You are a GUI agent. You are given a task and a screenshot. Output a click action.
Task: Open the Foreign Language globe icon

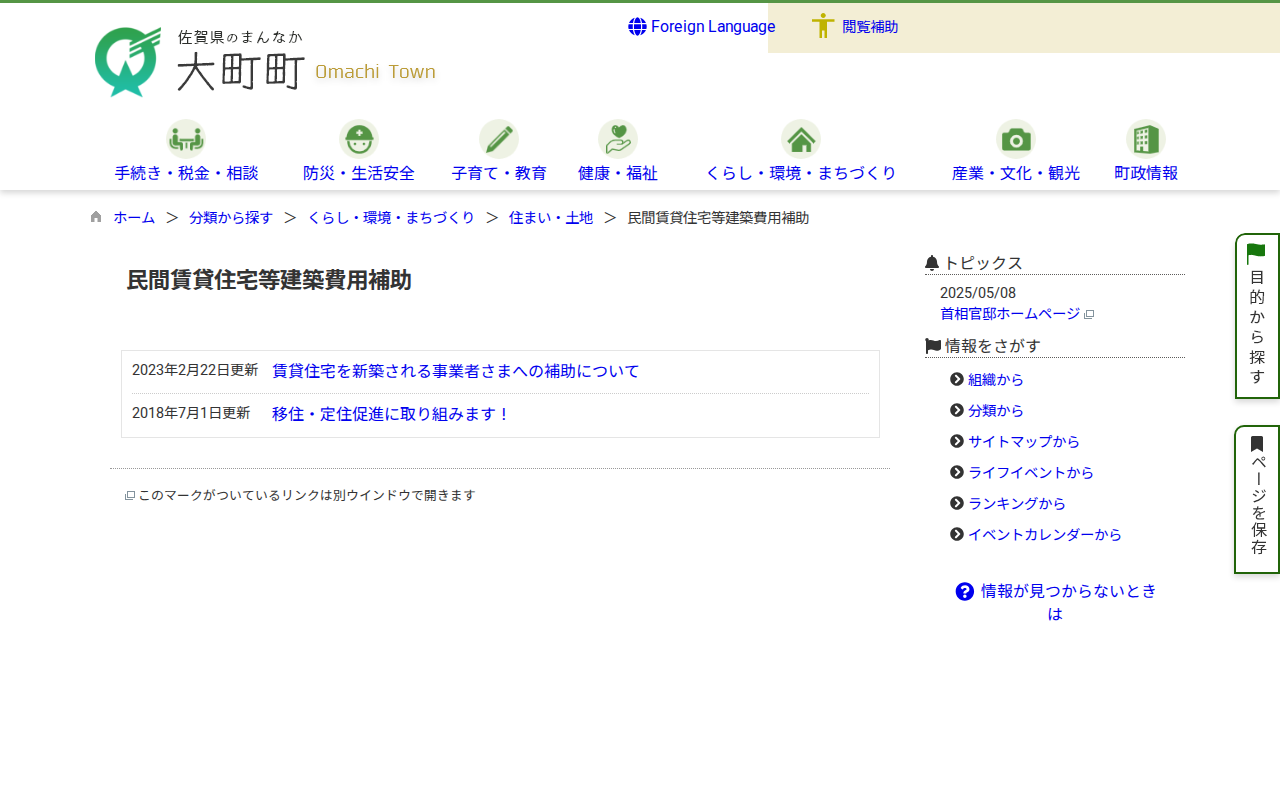637,26
